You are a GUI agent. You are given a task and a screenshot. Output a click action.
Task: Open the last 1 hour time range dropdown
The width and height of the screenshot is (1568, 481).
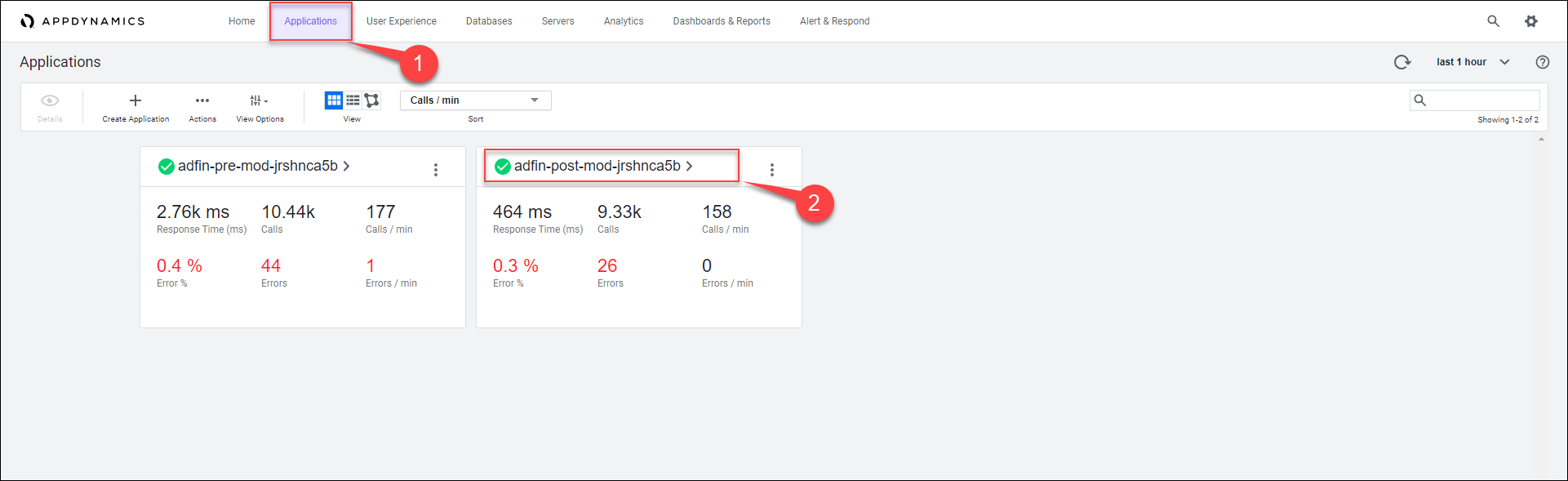[1472, 62]
